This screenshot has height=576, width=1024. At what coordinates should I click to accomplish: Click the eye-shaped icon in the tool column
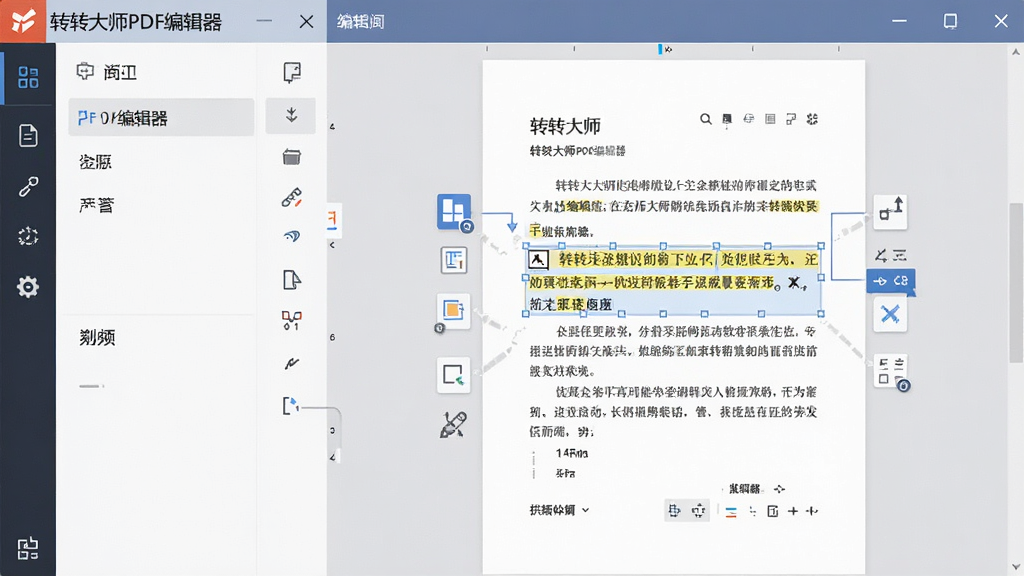(x=292, y=236)
